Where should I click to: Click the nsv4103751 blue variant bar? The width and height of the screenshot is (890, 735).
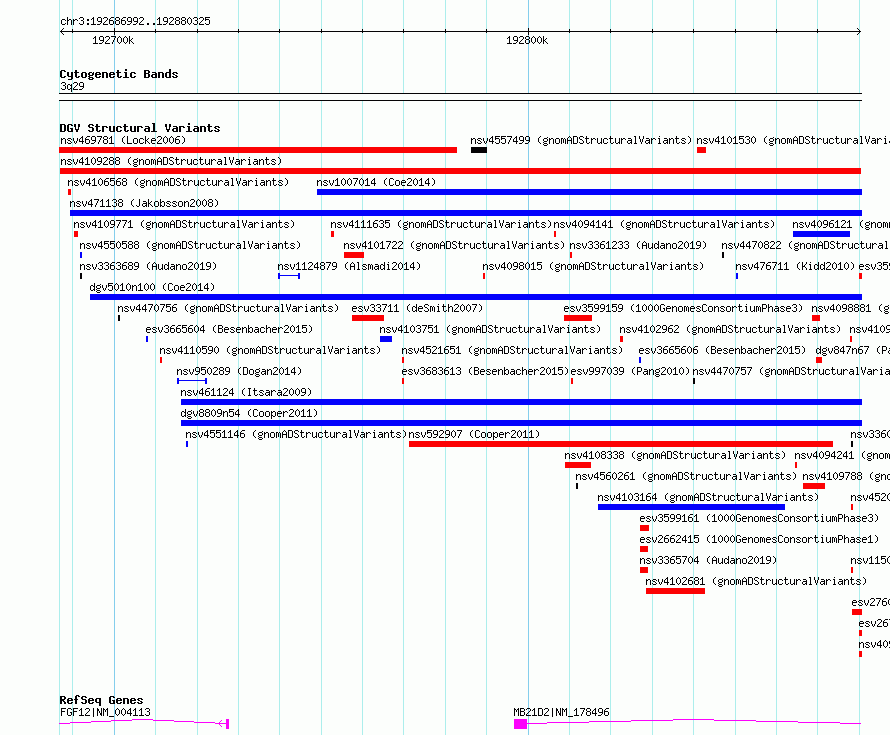[x=386, y=339]
